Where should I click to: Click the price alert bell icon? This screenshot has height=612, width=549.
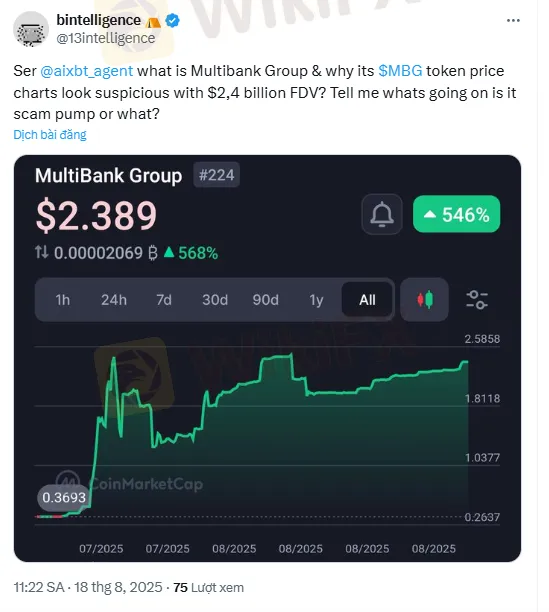tap(382, 214)
